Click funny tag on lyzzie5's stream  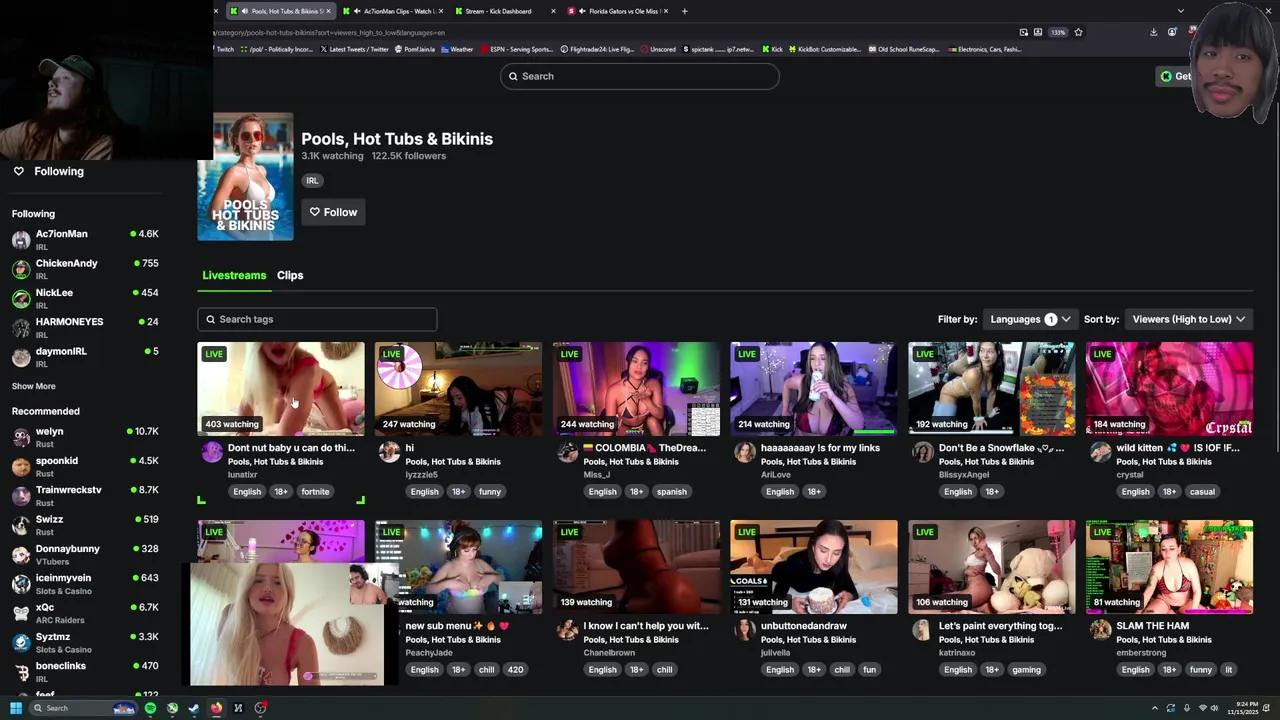pyautogui.click(x=490, y=491)
